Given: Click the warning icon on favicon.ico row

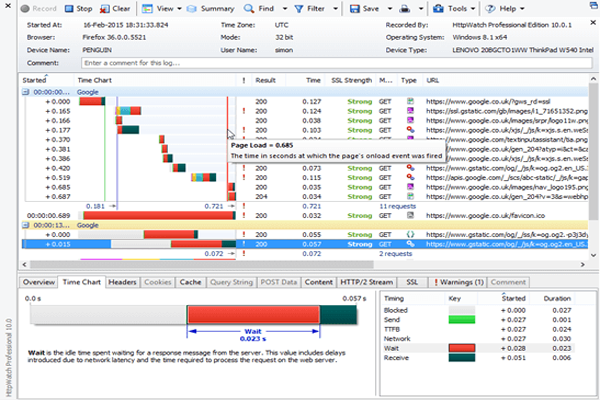Looking at the screenshot, I should tap(243, 214).
